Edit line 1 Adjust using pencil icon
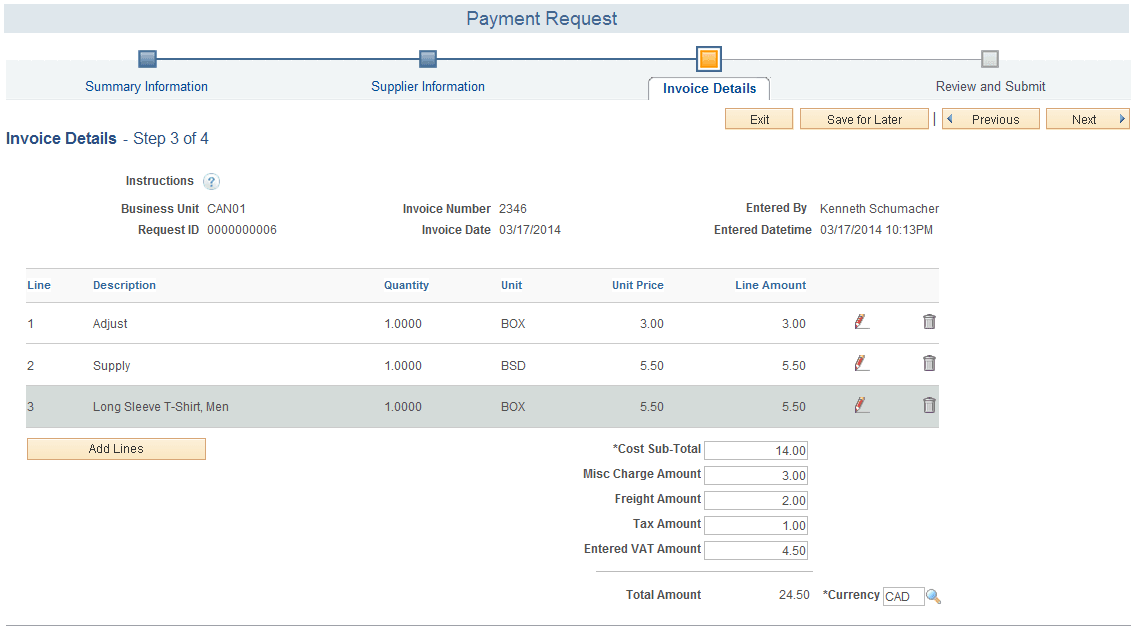The image size is (1138, 630). (861, 322)
